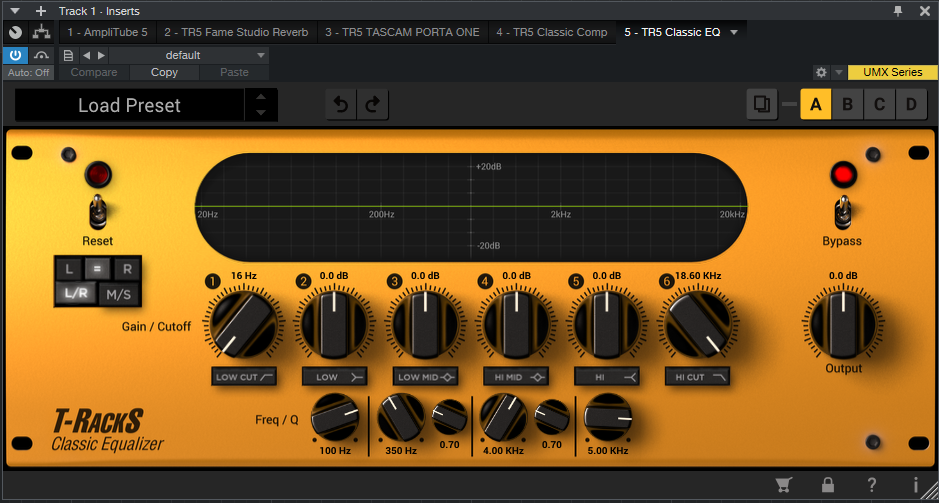Click the copy A/B settings icon
Screen dimensions: 939x503
(x=762, y=104)
